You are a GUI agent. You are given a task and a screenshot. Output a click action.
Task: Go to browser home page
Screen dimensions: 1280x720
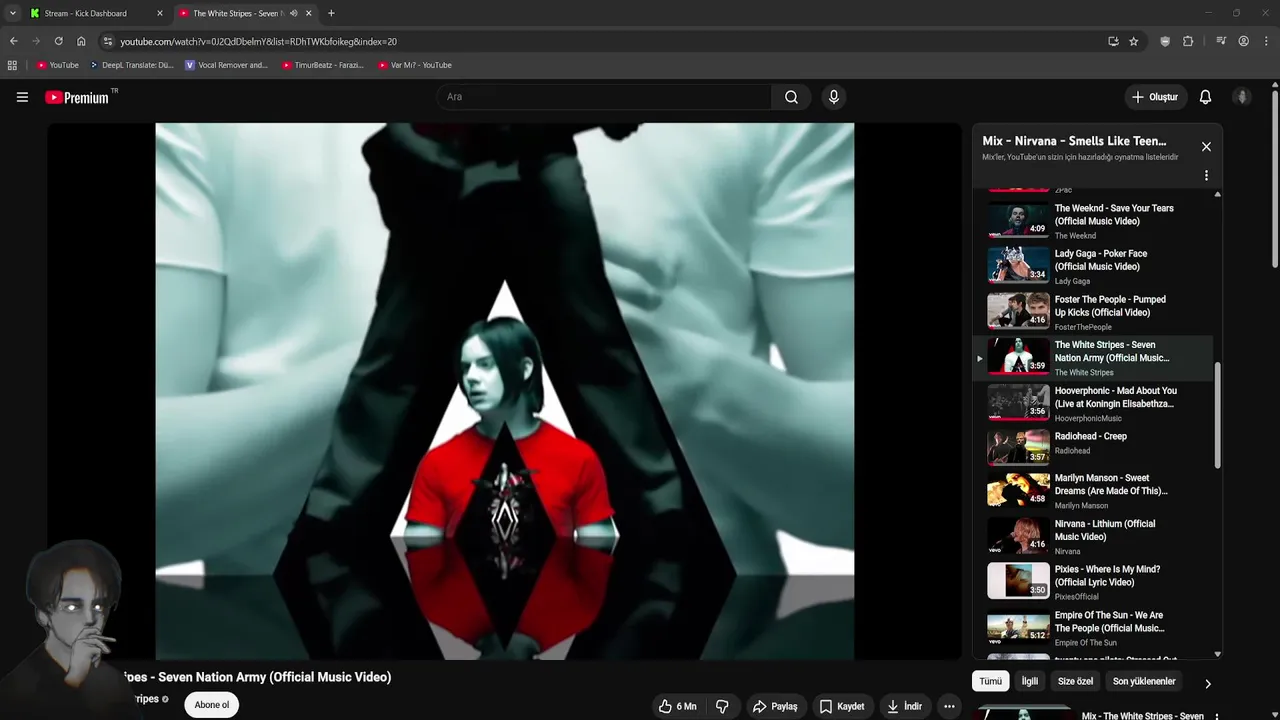tap(81, 41)
